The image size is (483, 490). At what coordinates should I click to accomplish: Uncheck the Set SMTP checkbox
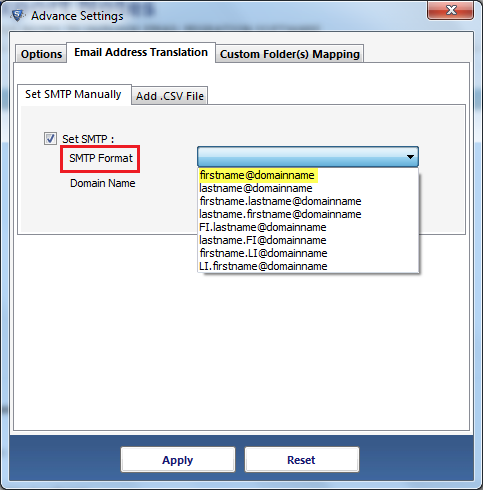[x=50, y=138]
